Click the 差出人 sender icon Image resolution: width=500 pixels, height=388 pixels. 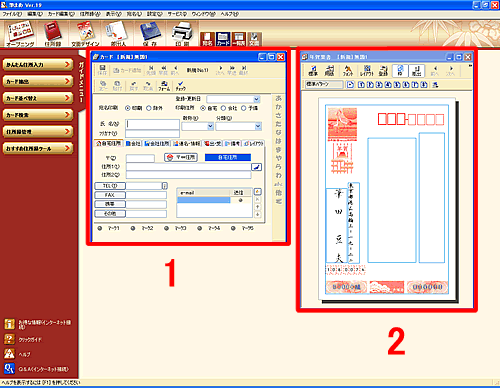tap(118, 34)
